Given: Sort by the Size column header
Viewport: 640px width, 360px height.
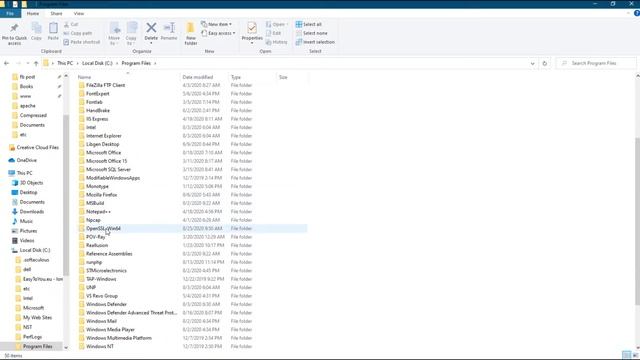Looking at the screenshot, I should pyautogui.click(x=292, y=77).
